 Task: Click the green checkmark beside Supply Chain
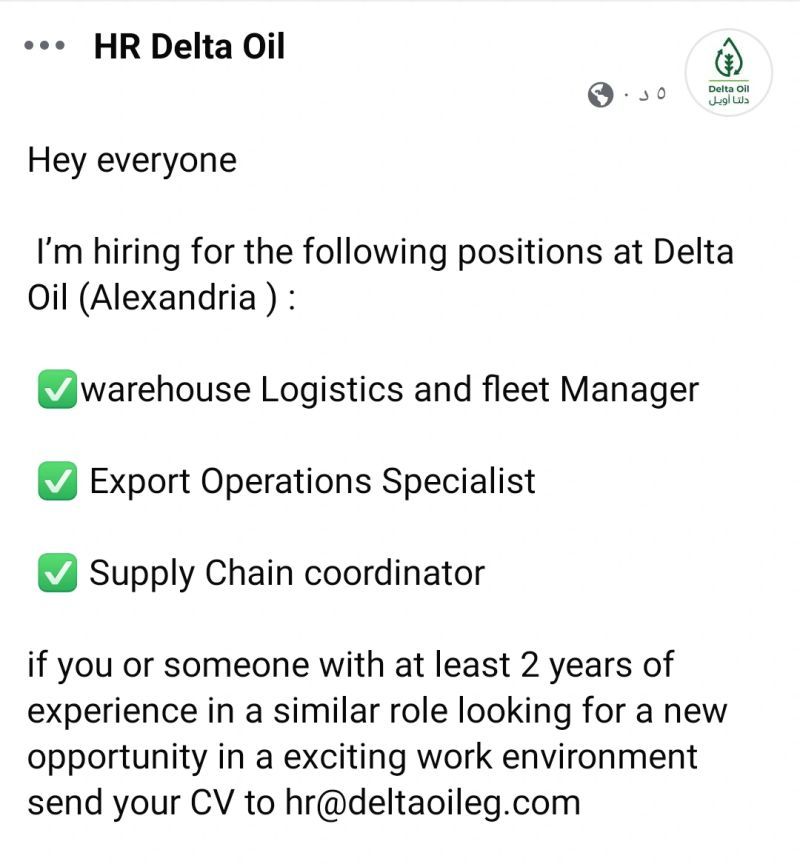(x=57, y=574)
